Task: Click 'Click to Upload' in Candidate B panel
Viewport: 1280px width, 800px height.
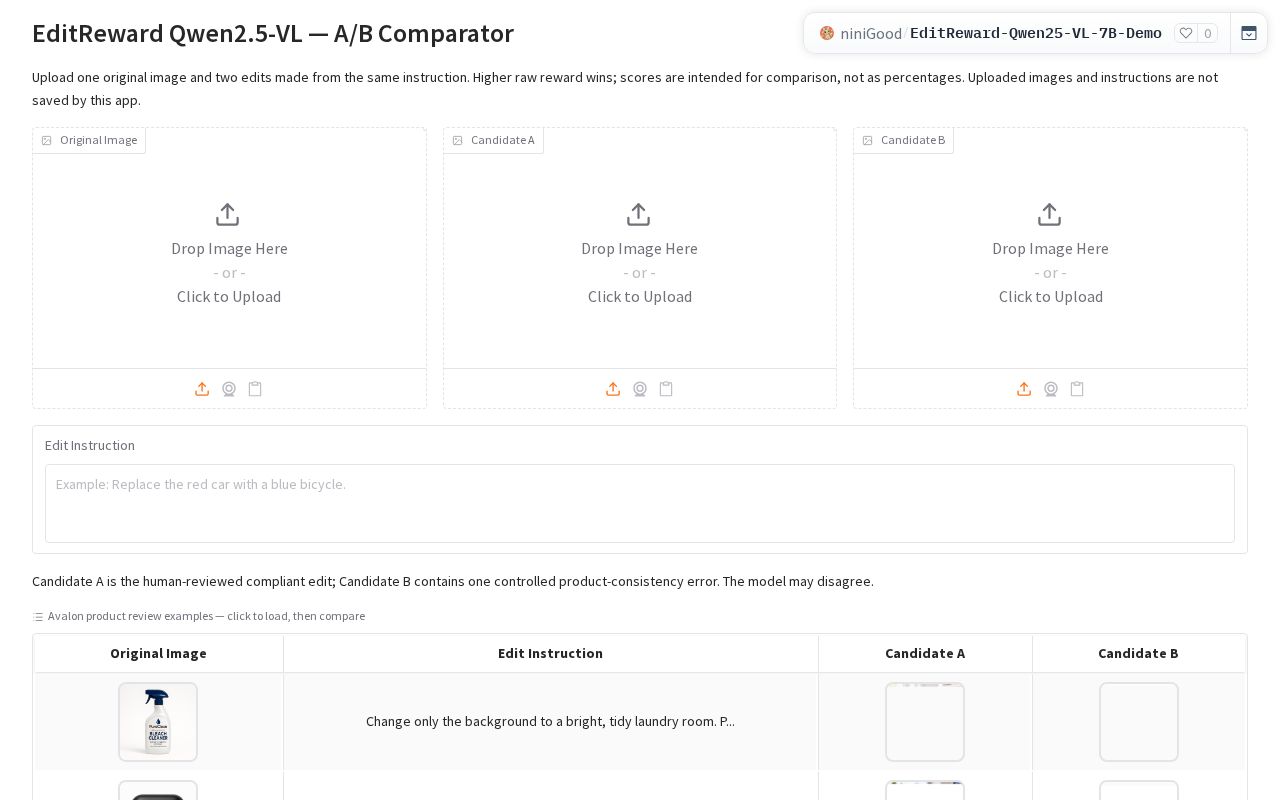Action: coord(1051,296)
